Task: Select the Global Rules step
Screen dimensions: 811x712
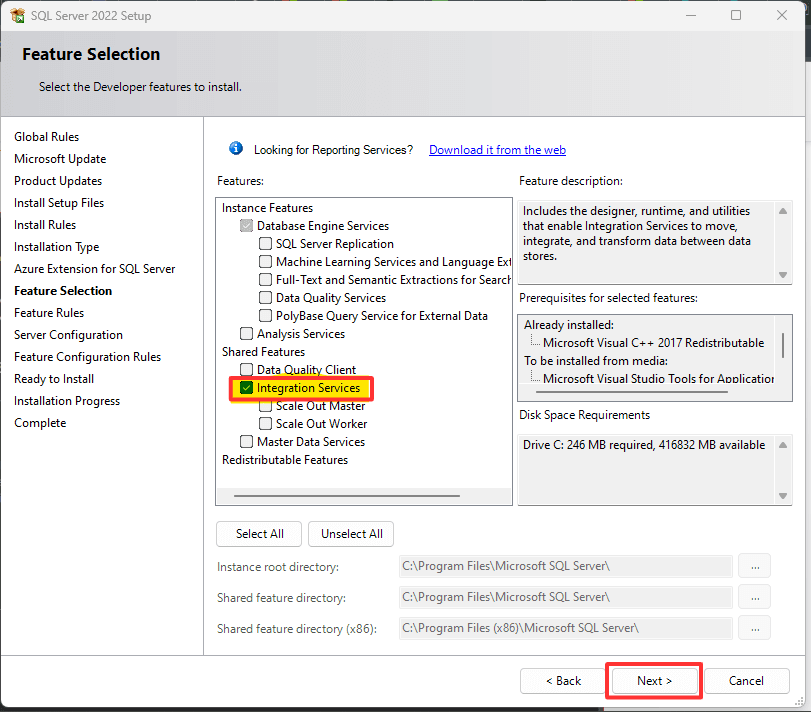Action: [47, 137]
